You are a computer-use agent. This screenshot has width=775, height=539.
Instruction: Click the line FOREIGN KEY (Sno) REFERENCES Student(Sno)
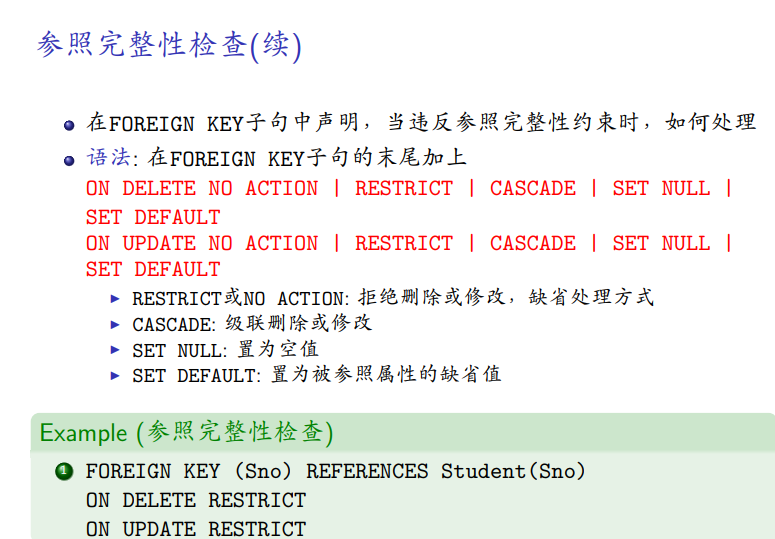coord(335,471)
